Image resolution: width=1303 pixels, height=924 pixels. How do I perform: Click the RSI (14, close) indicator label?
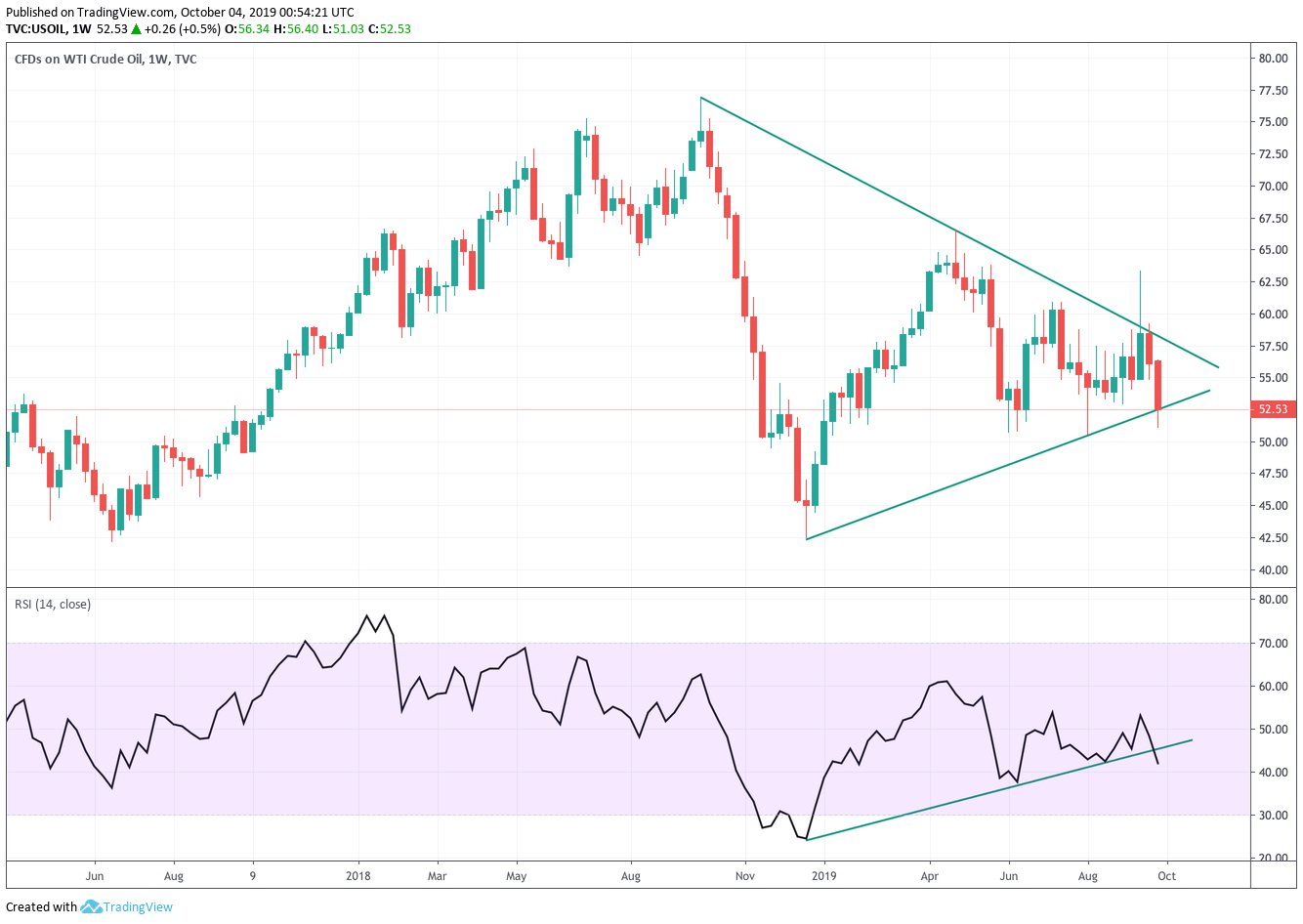[x=53, y=605]
